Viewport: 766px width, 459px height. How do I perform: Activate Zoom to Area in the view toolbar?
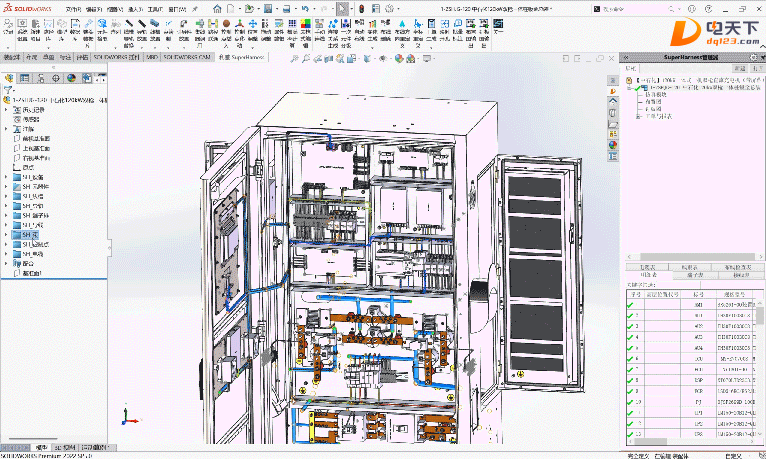pyautogui.click(x=306, y=59)
